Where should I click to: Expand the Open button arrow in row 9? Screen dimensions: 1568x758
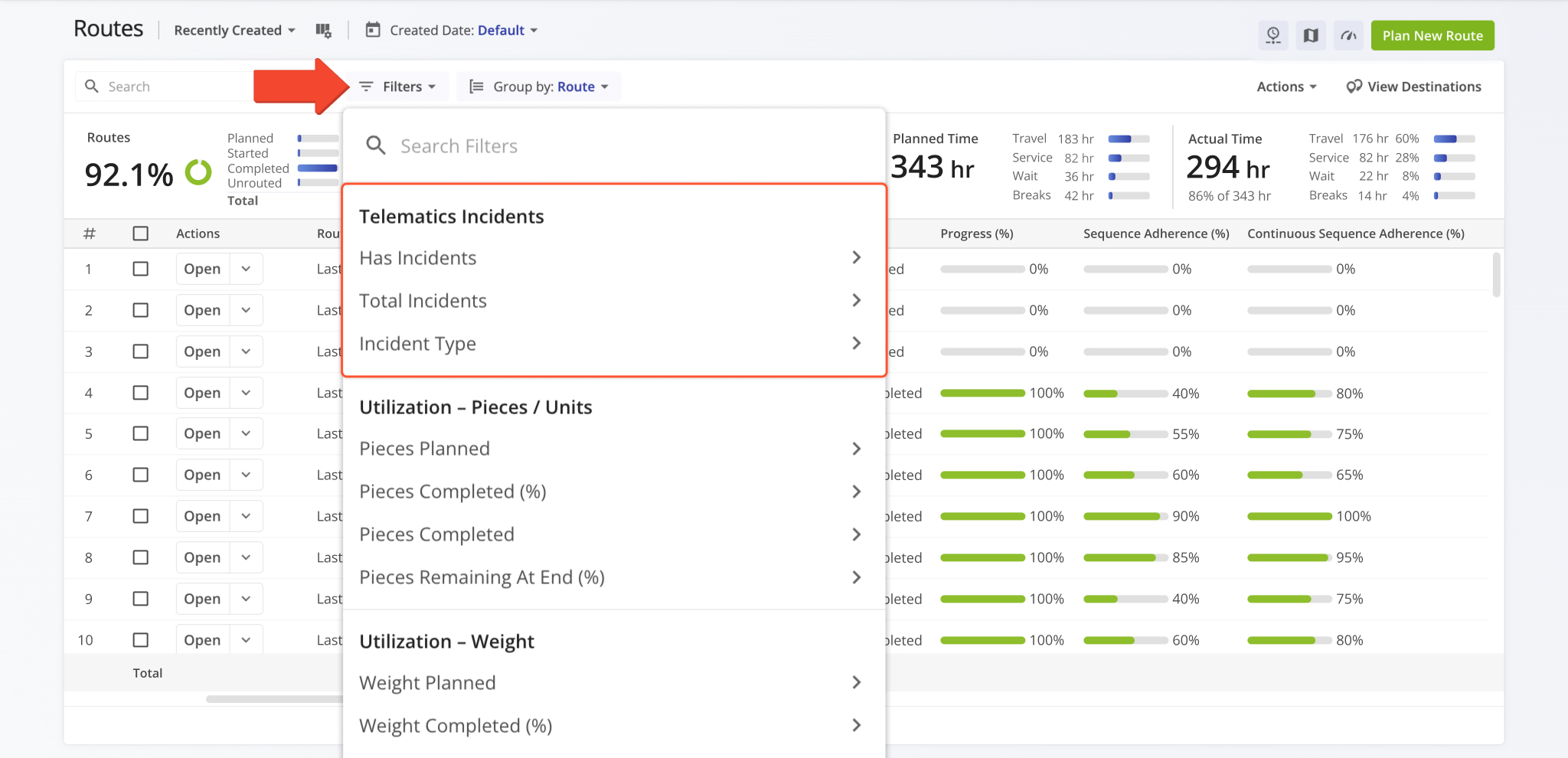tap(246, 599)
